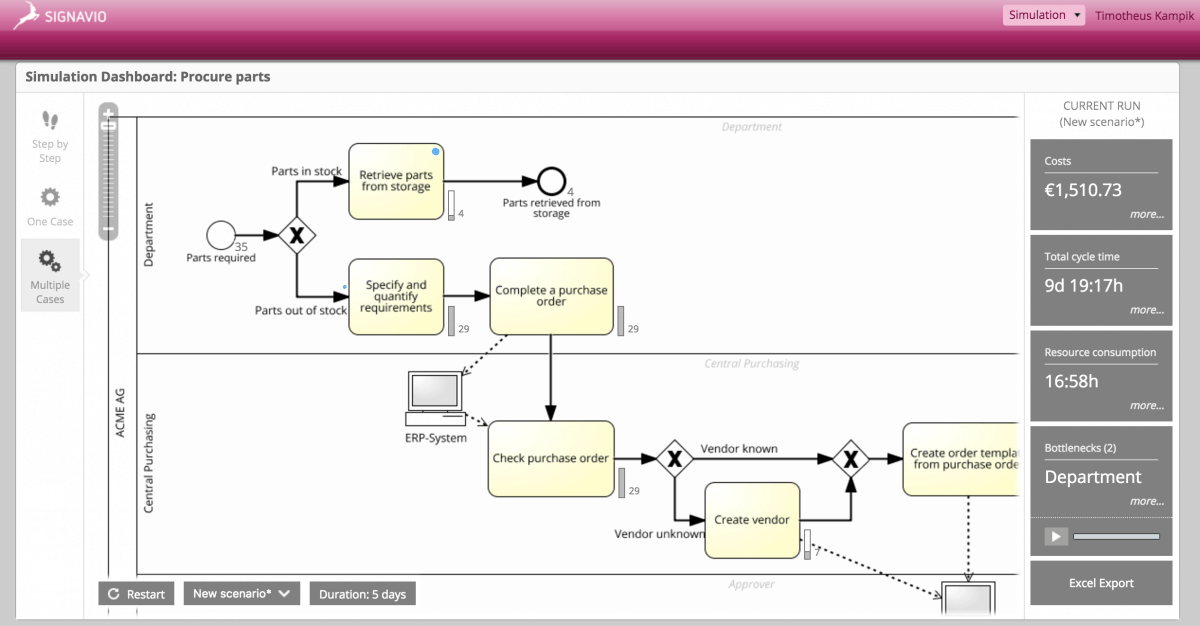
Task: Select the first exclusive gateway after Parts required
Action: [296, 236]
